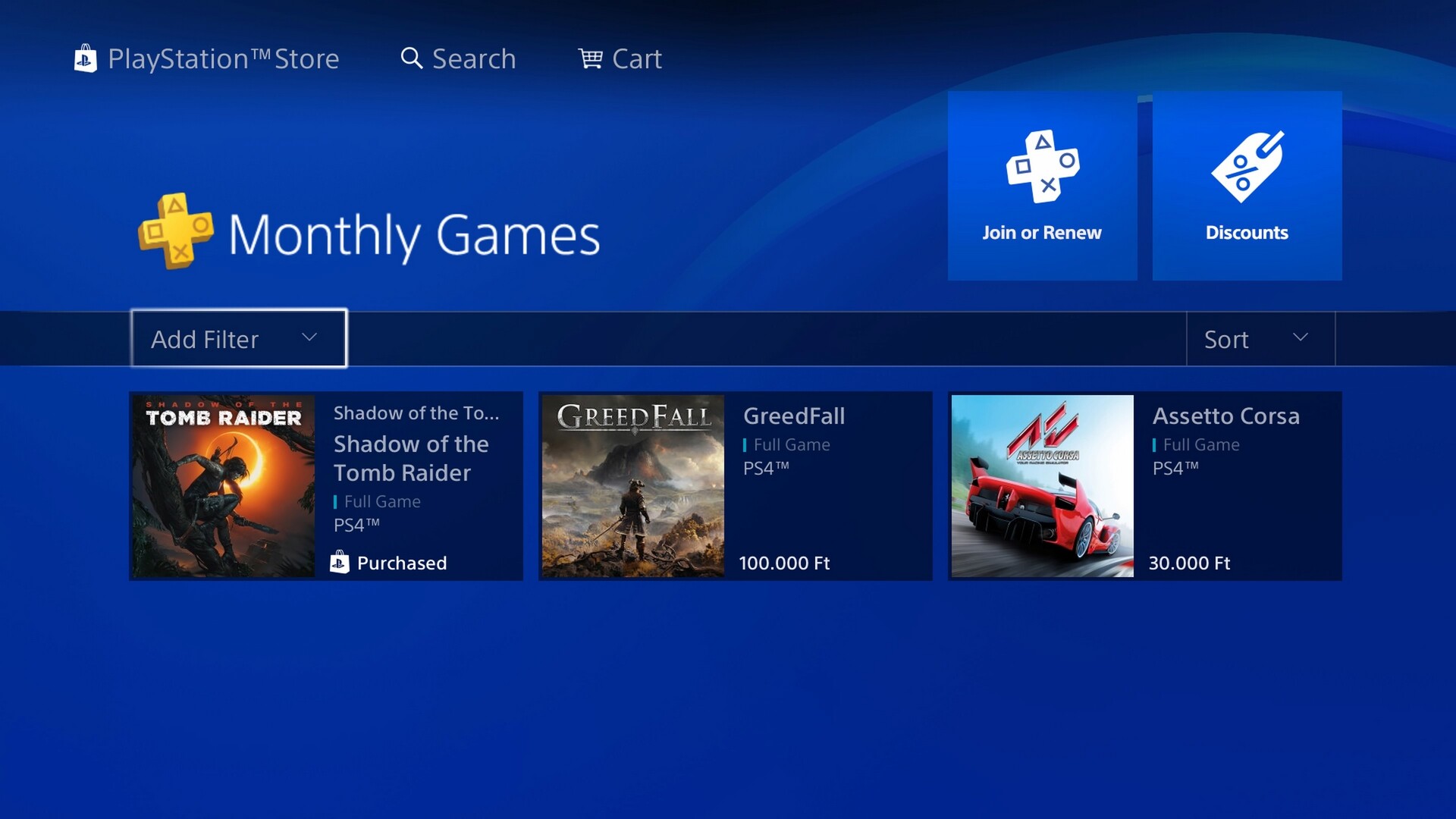Open the Assetto Corsa cover thumbnail
The image size is (1456, 819).
[x=1043, y=486]
